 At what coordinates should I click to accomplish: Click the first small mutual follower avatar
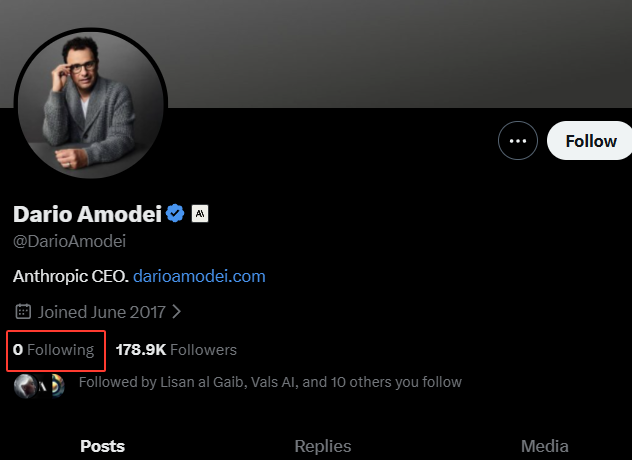[23, 383]
